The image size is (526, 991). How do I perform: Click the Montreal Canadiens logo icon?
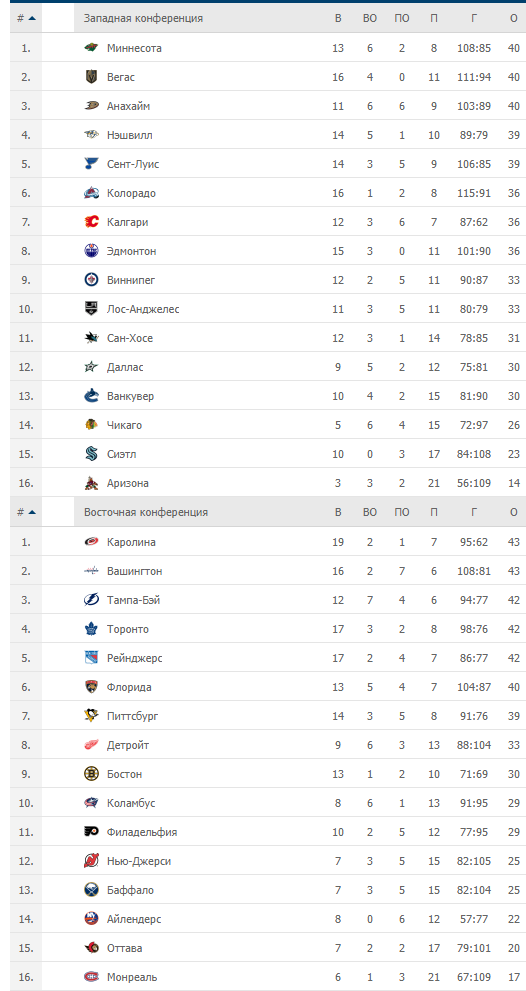[x=92, y=976]
